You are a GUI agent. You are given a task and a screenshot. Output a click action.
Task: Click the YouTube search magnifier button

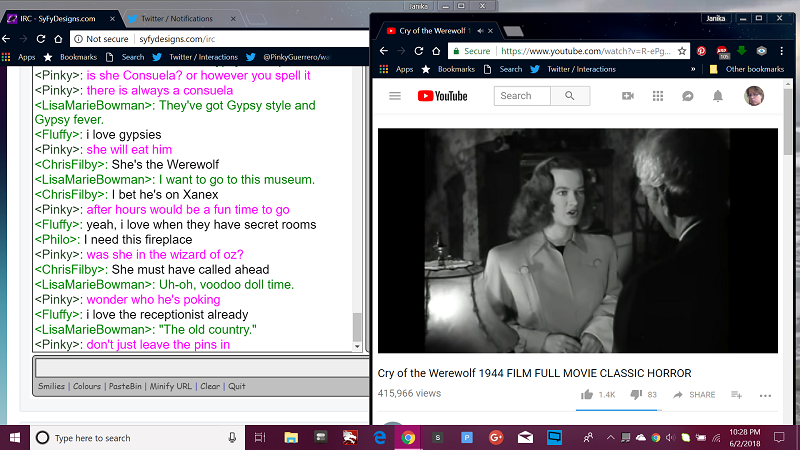click(x=570, y=96)
